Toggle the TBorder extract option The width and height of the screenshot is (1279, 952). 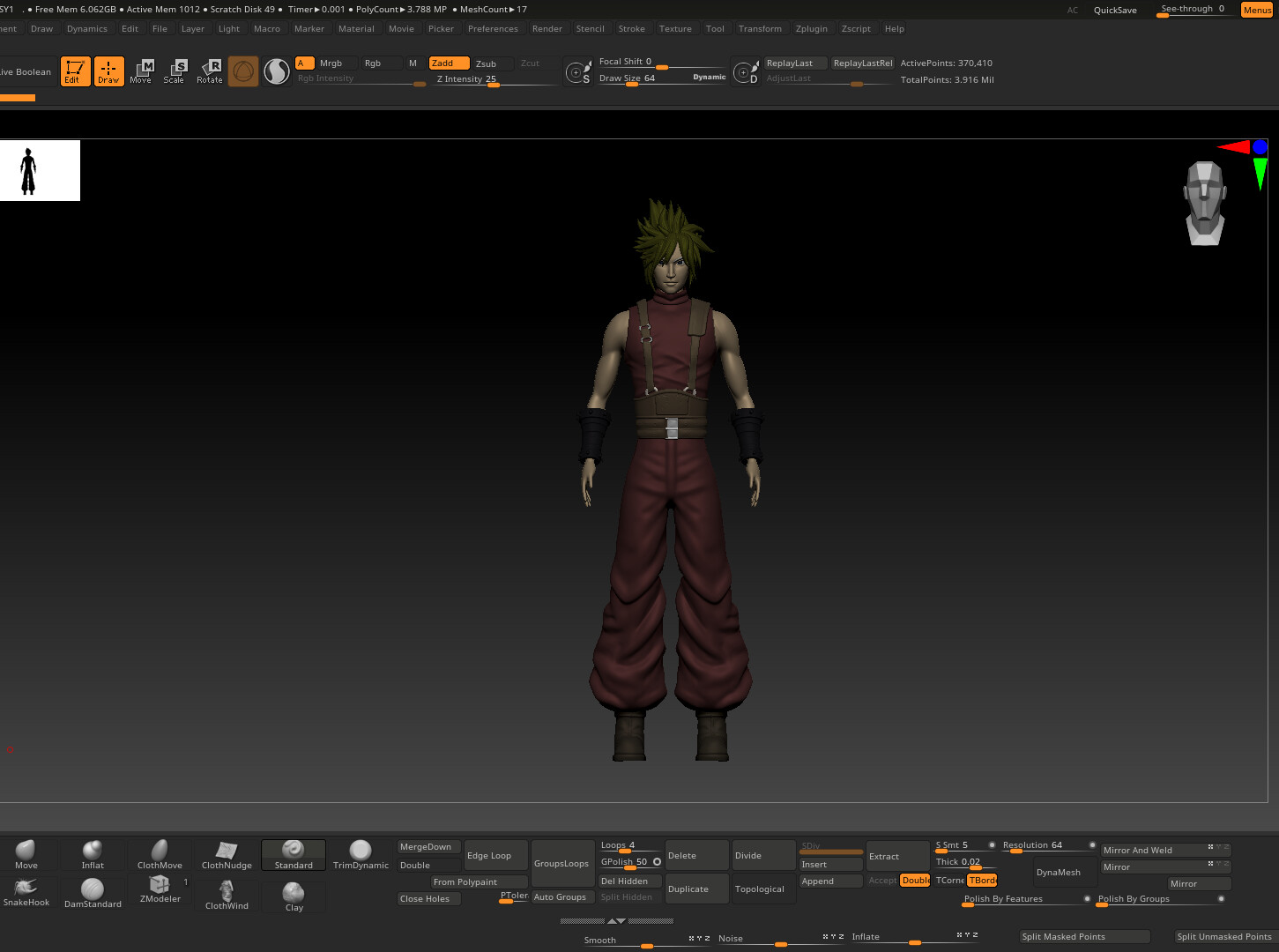pos(982,881)
